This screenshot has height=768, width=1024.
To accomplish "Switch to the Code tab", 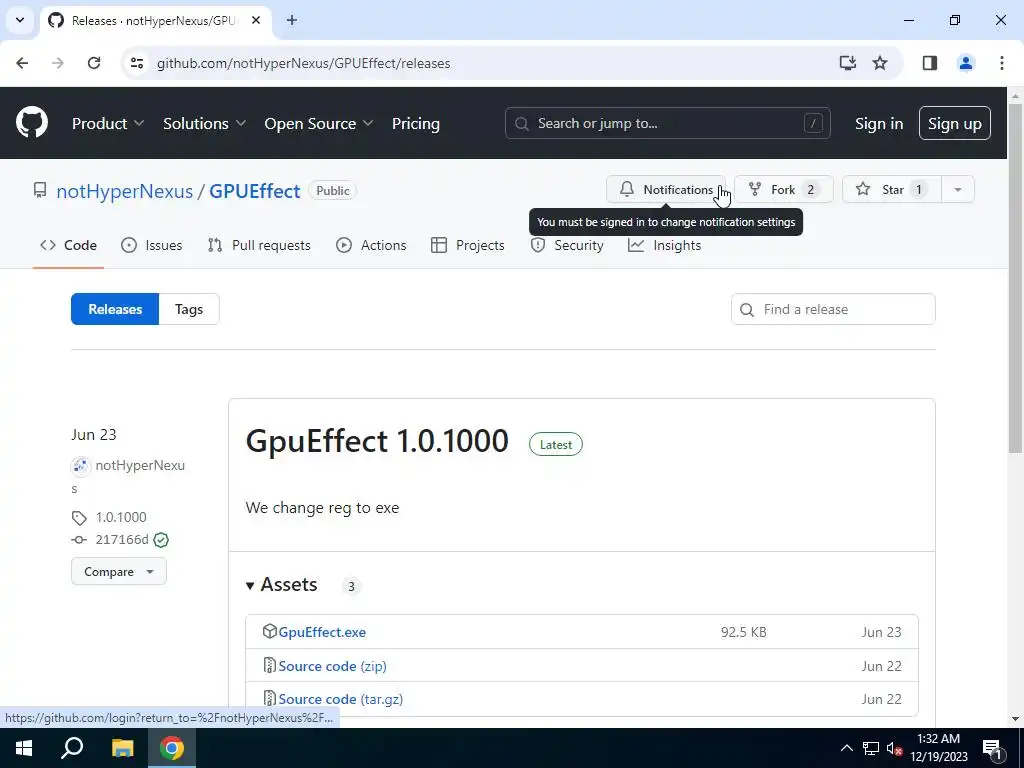I will 69,246.
